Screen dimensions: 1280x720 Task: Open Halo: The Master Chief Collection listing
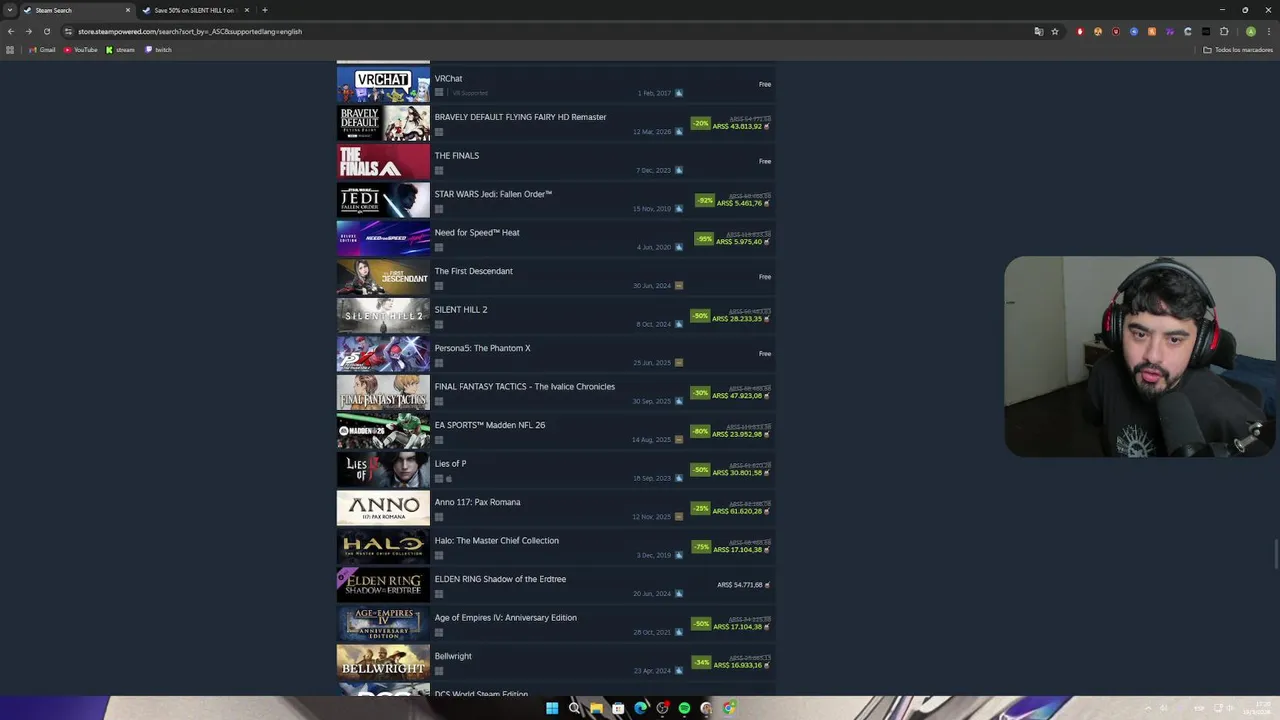pyautogui.click(x=556, y=547)
